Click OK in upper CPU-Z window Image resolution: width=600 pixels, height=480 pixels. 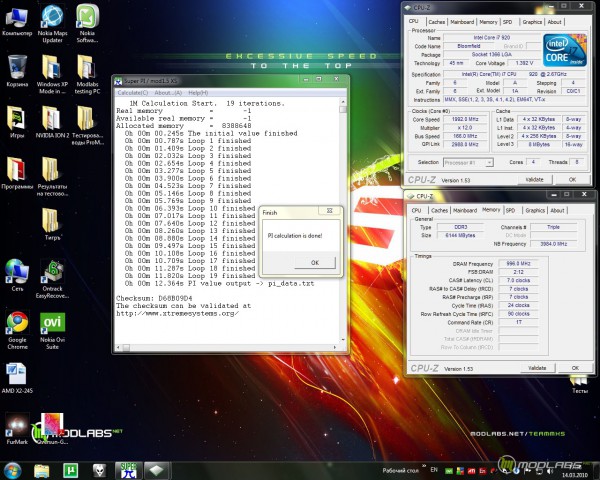[x=572, y=180]
